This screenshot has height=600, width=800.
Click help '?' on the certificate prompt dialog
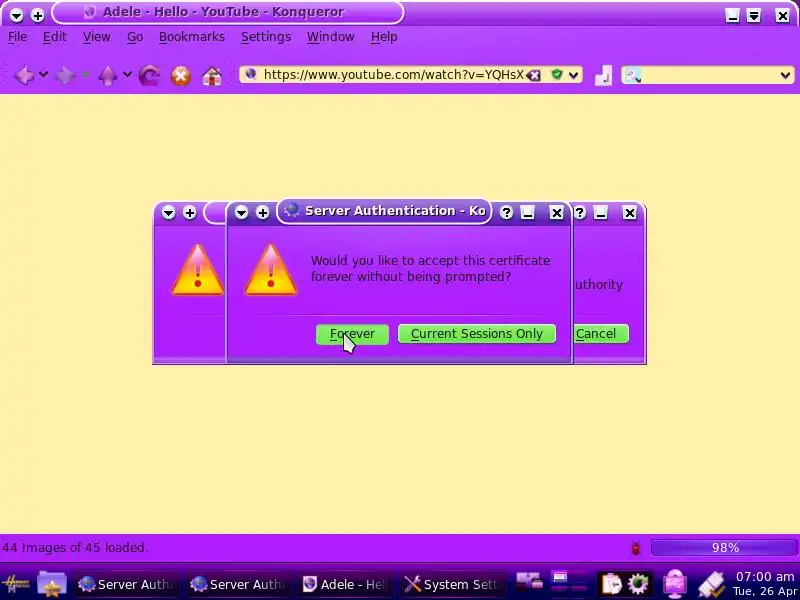coord(506,213)
